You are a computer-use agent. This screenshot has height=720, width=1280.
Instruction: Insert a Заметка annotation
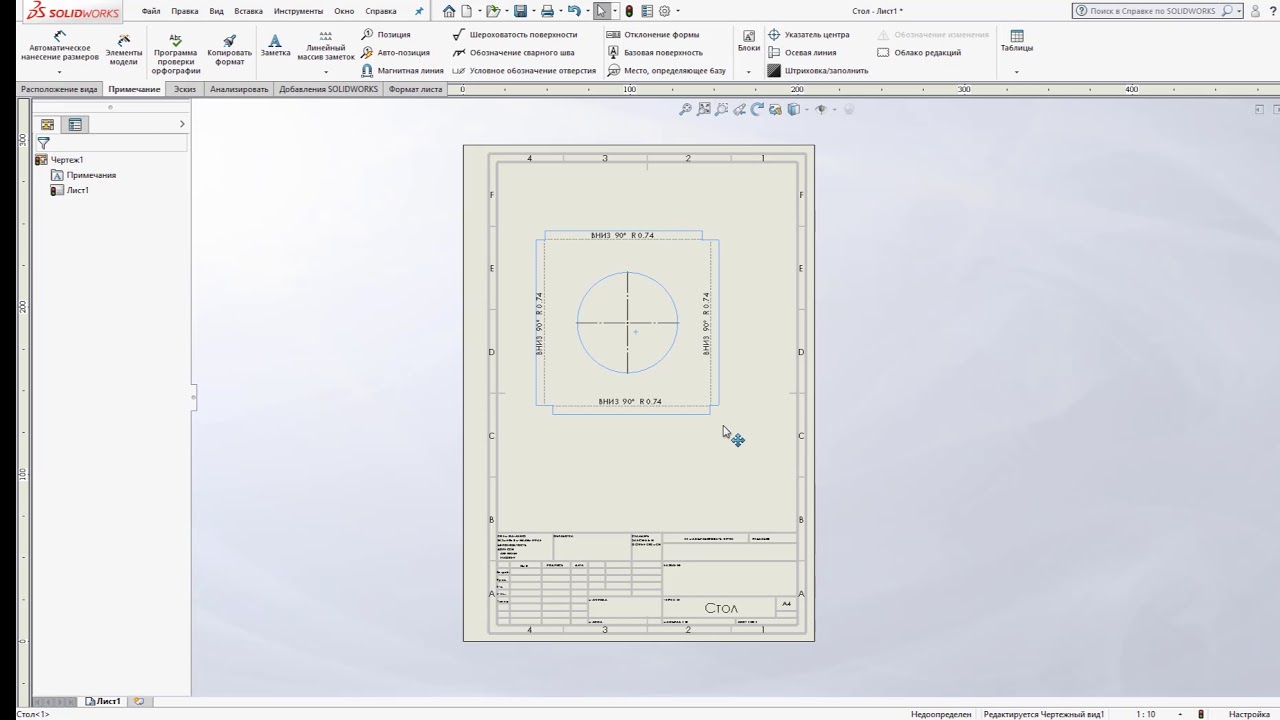275,45
